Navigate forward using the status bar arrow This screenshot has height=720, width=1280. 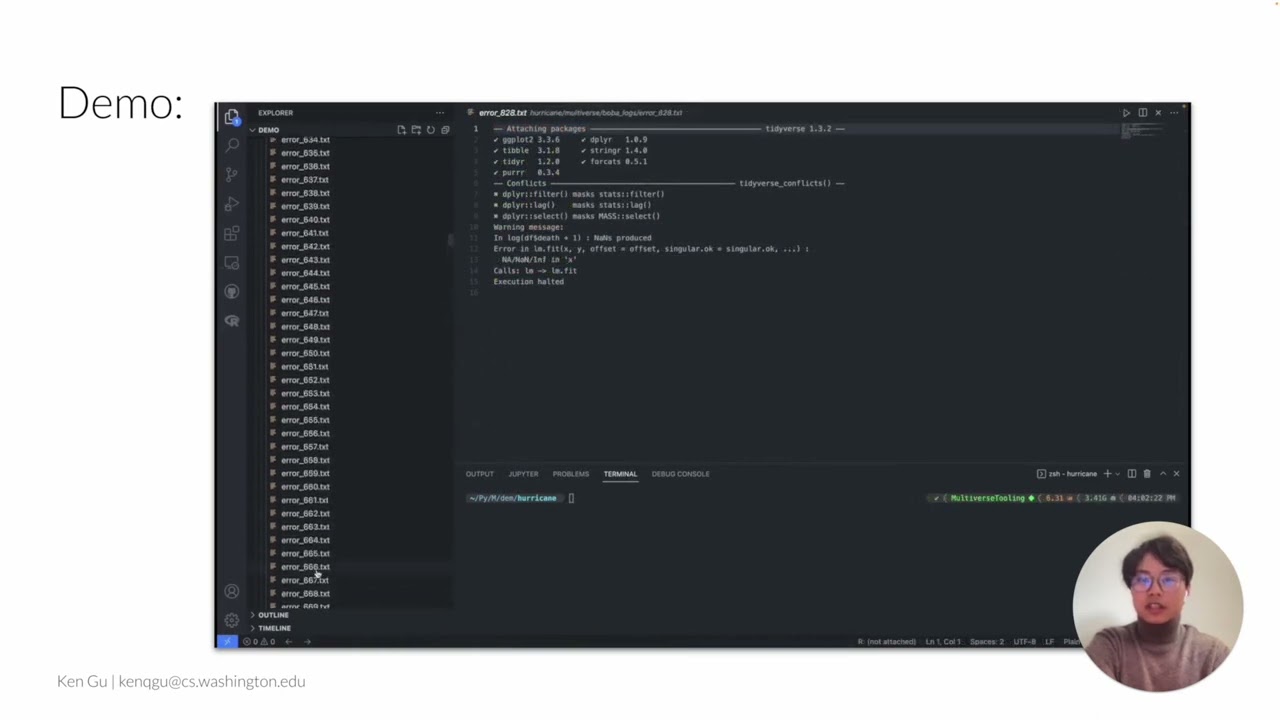click(x=307, y=641)
